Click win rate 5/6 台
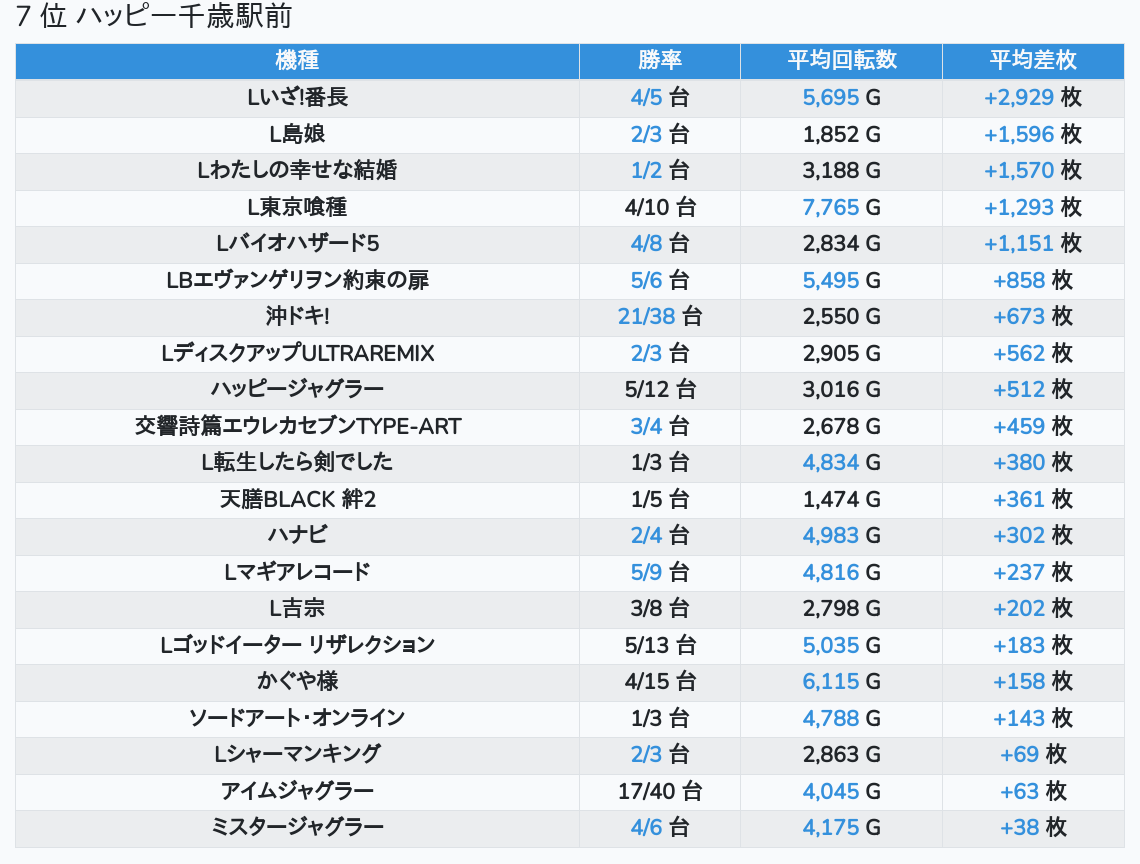1140x864 pixels. click(x=659, y=280)
